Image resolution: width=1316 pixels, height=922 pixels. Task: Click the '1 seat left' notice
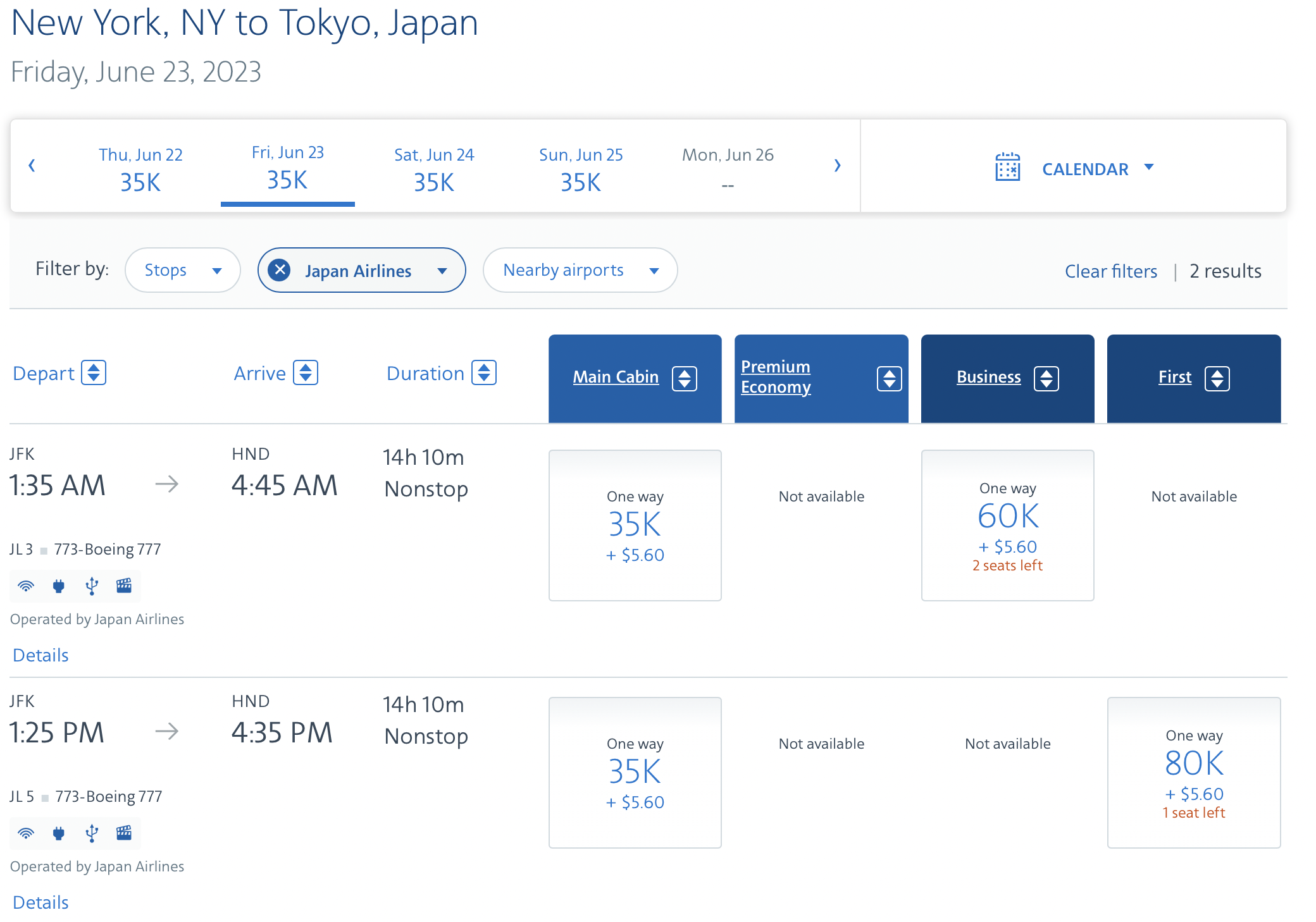1194,813
